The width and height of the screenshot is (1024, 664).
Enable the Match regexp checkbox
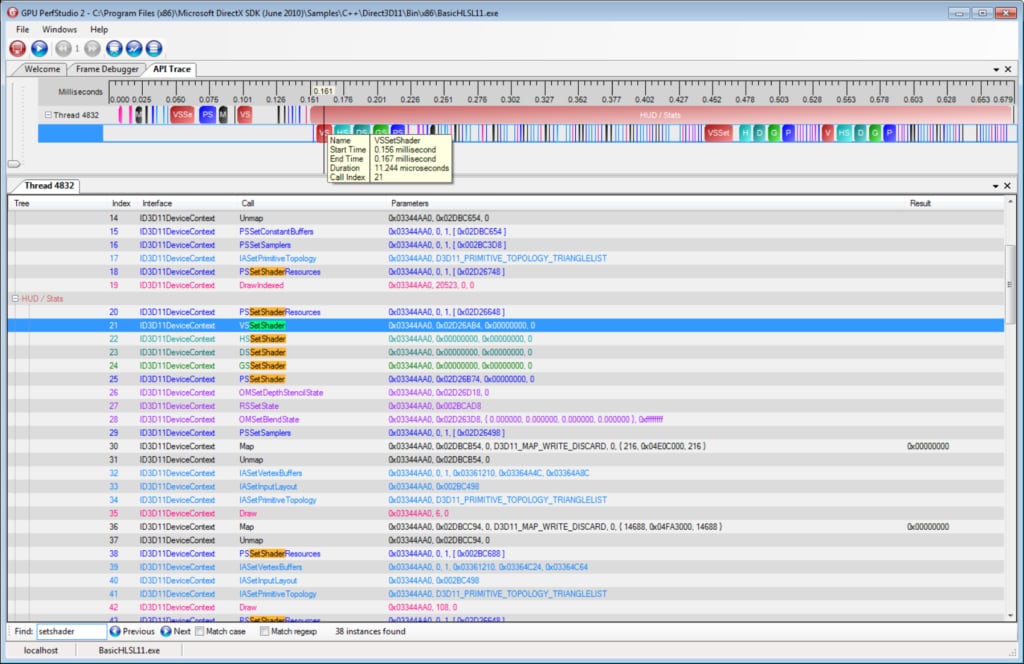(x=264, y=631)
